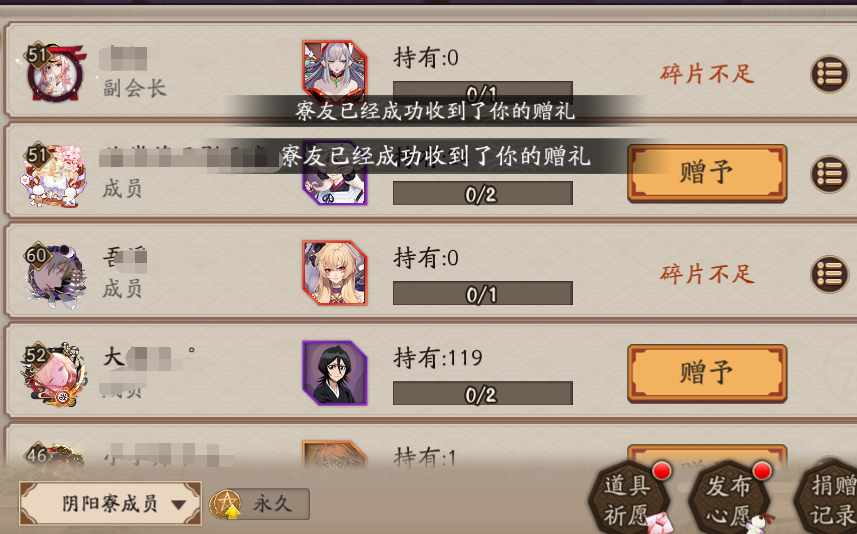This screenshot has width=857, height=534.
Task: Click the level 60 member avatar
Action: [x=54, y=274]
